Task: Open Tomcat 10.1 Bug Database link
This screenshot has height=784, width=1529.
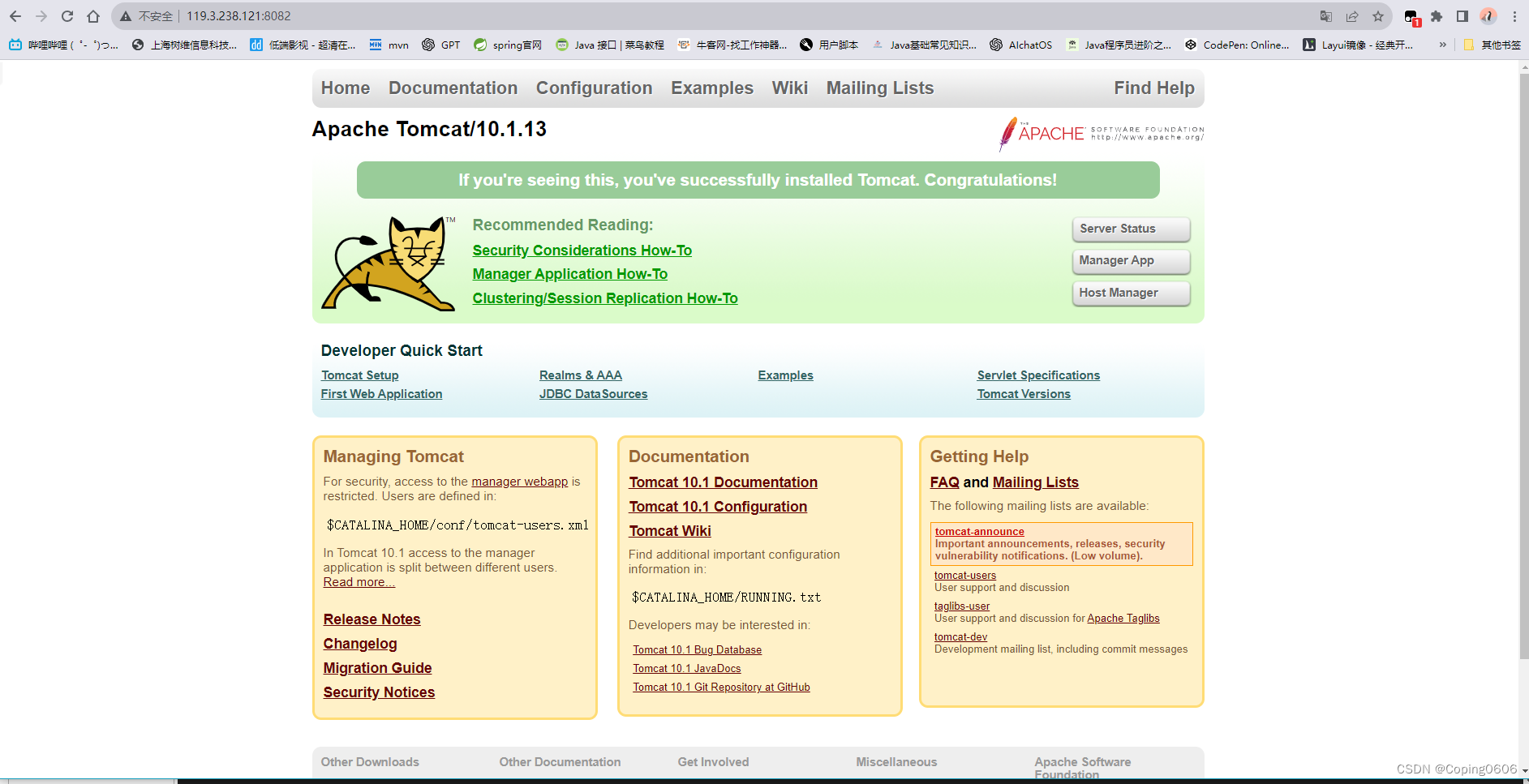Action: coord(698,650)
